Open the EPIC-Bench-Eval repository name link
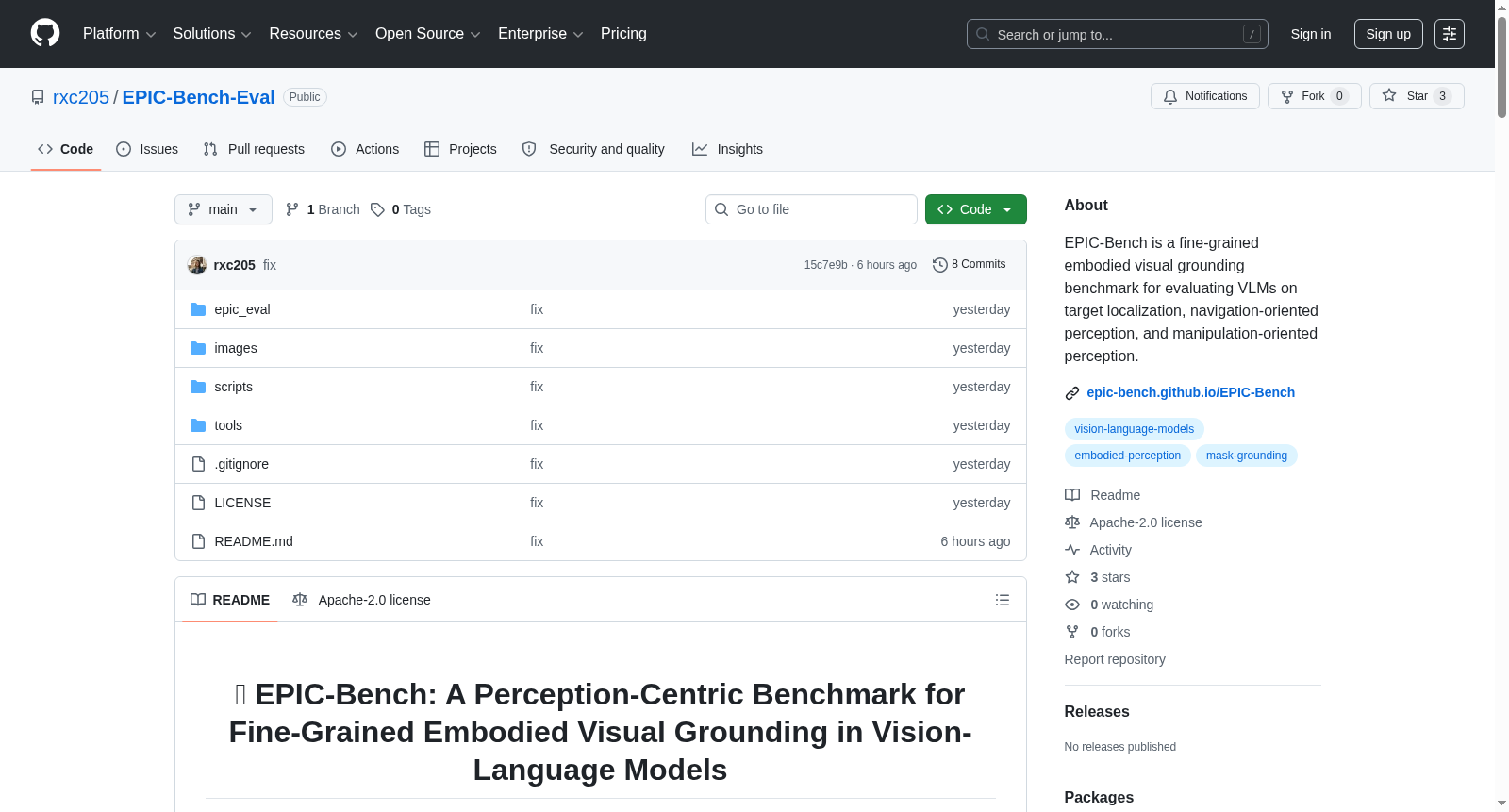The image size is (1509, 812). 198,97
